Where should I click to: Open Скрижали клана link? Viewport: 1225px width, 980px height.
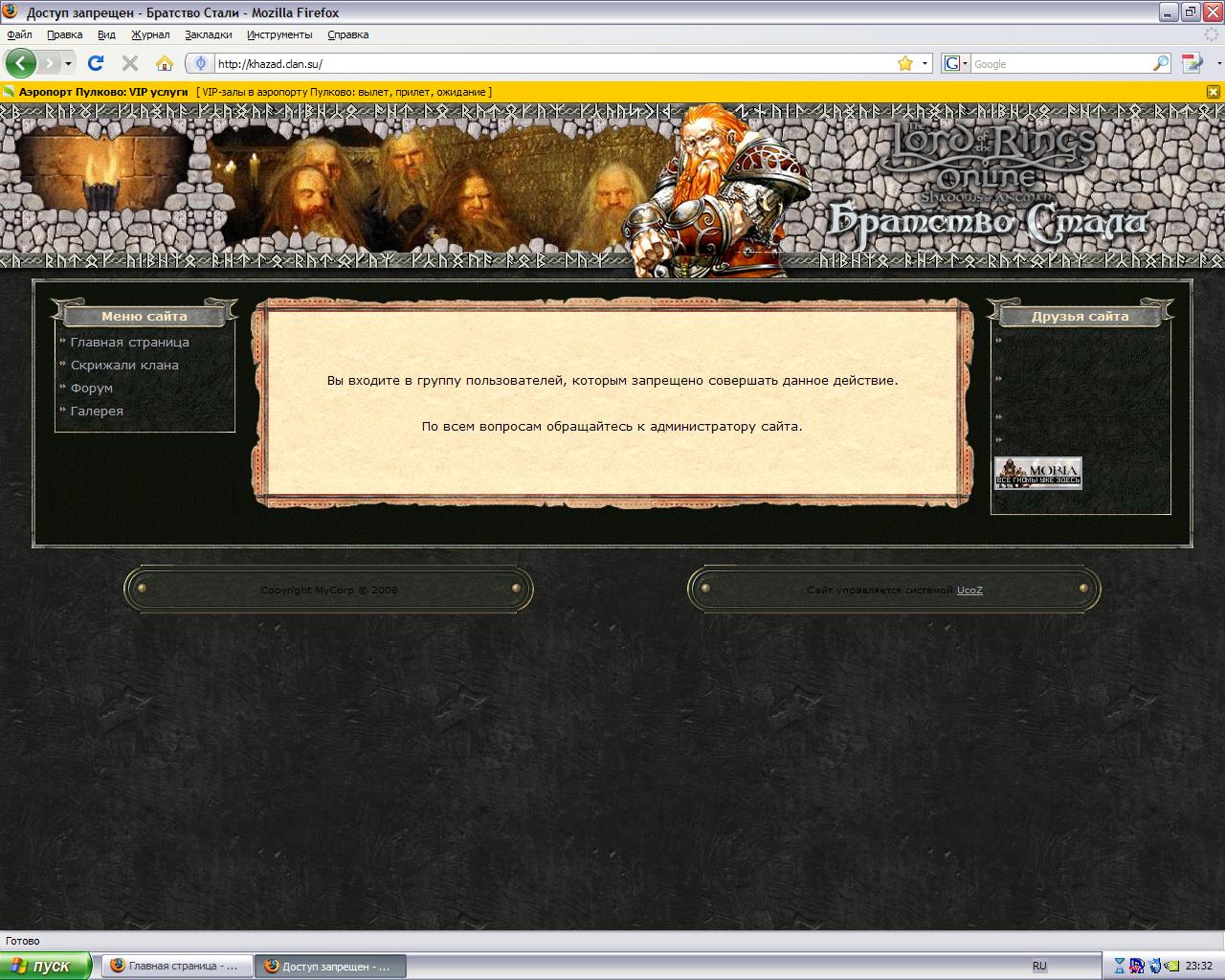tap(124, 365)
